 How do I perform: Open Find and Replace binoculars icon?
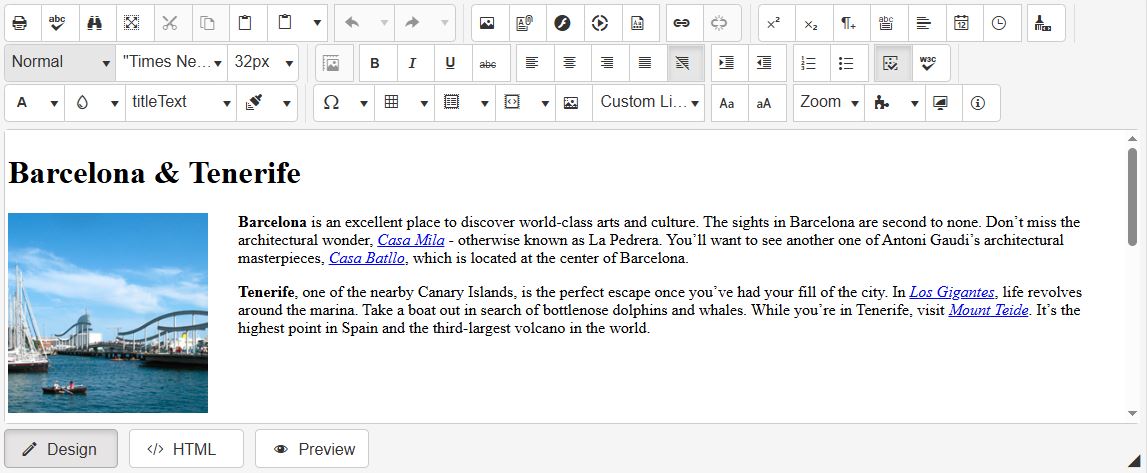[94, 23]
